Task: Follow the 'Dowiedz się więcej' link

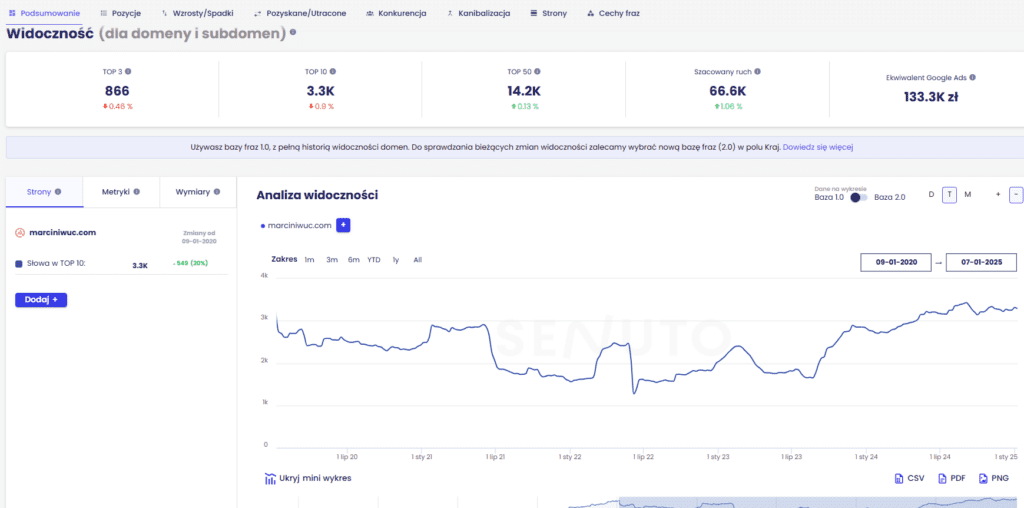Action: (817, 147)
